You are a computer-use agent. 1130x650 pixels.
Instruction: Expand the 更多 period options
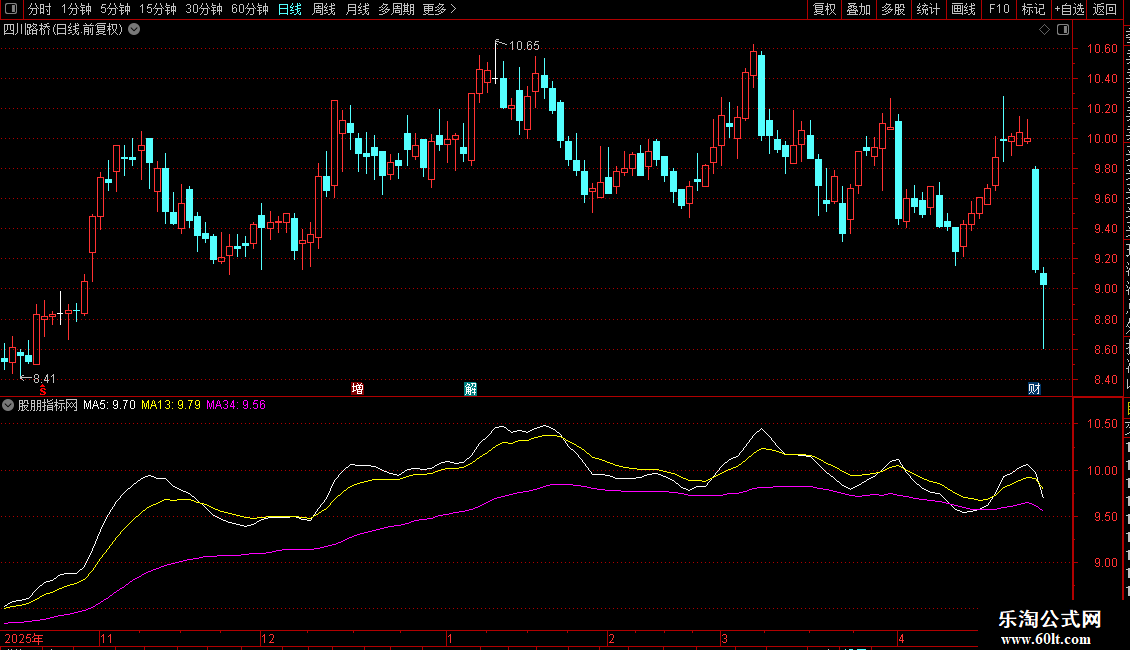click(439, 9)
